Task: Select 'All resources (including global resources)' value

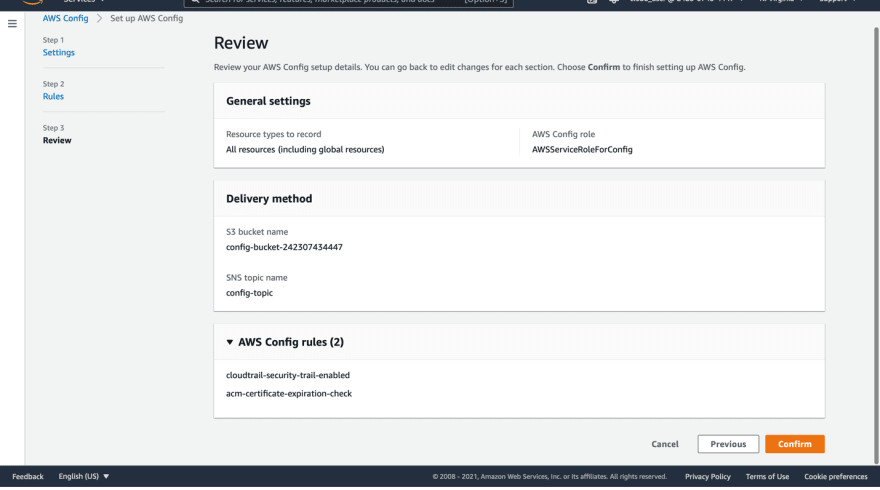Action: click(x=305, y=149)
